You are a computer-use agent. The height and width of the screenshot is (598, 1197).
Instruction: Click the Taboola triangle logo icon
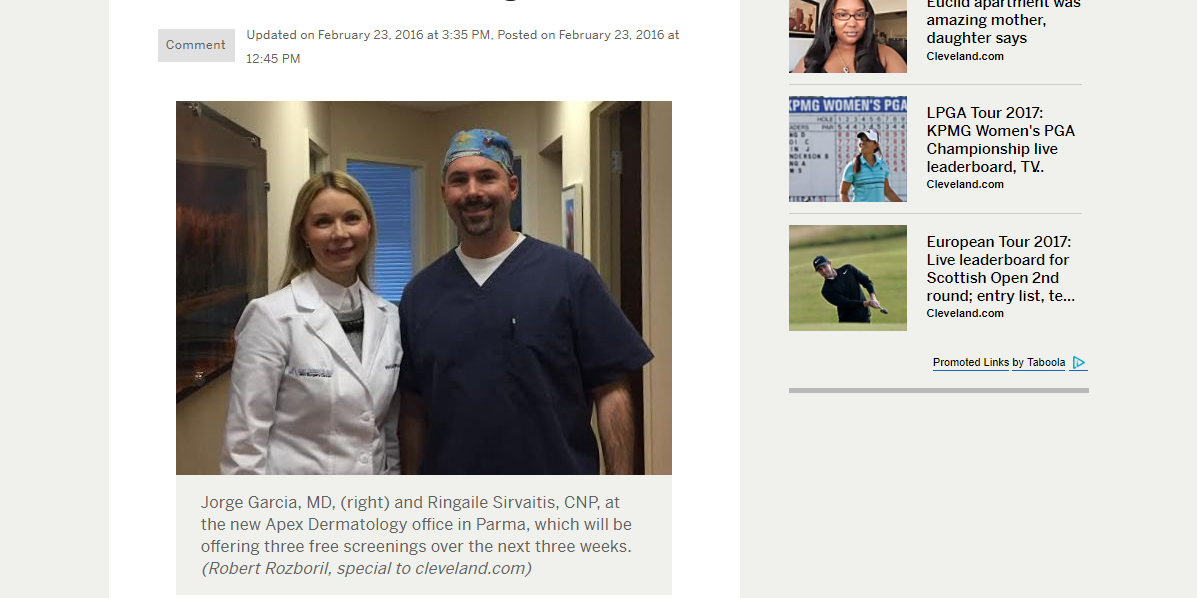1079,363
